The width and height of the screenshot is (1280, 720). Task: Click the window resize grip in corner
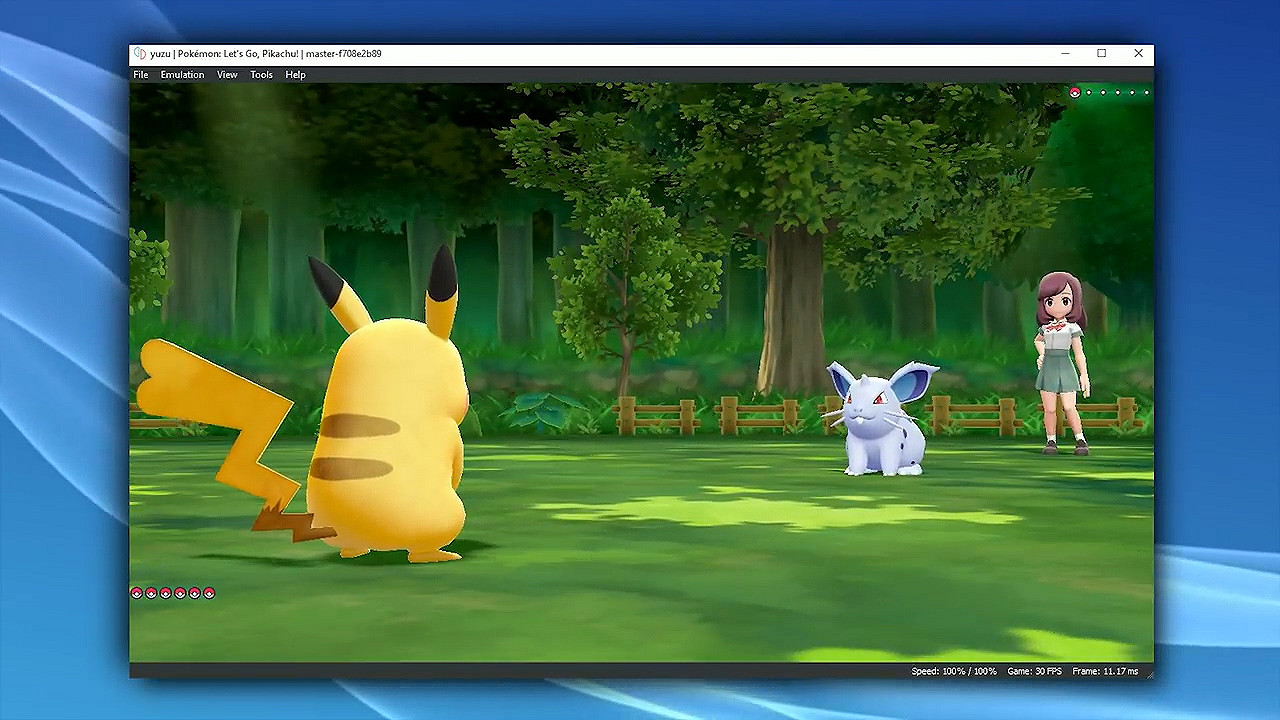point(1149,674)
